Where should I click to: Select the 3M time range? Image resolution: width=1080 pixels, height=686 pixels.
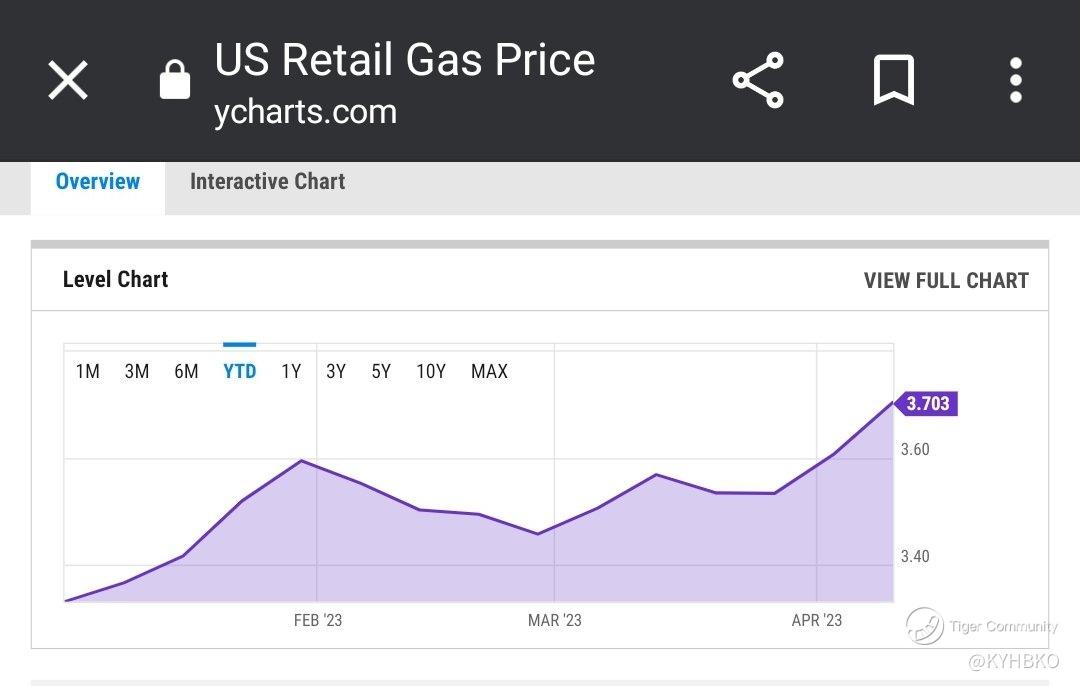(x=137, y=372)
